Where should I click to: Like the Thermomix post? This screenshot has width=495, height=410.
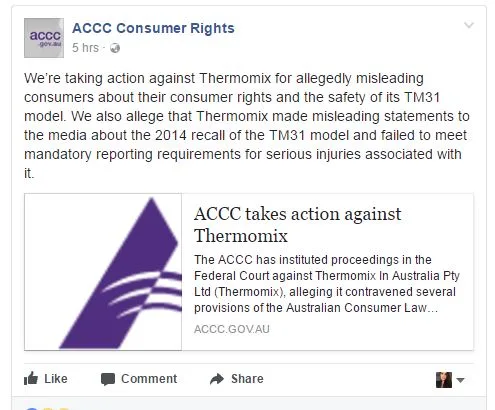coord(46,379)
